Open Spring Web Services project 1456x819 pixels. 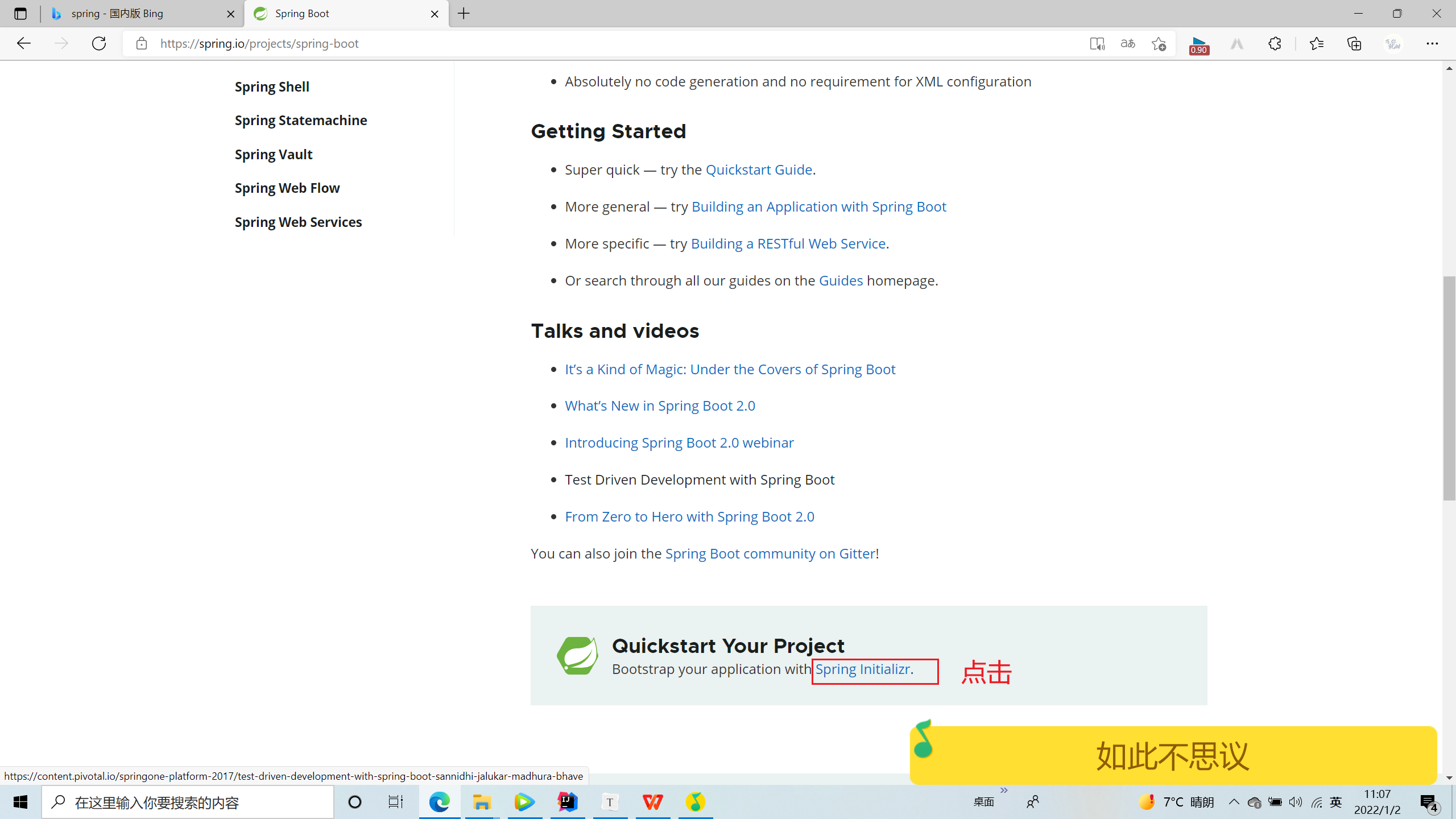coord(298,222)
